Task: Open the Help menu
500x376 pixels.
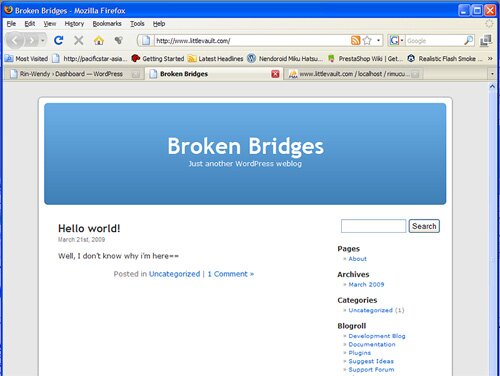Action: click(159, 24)
